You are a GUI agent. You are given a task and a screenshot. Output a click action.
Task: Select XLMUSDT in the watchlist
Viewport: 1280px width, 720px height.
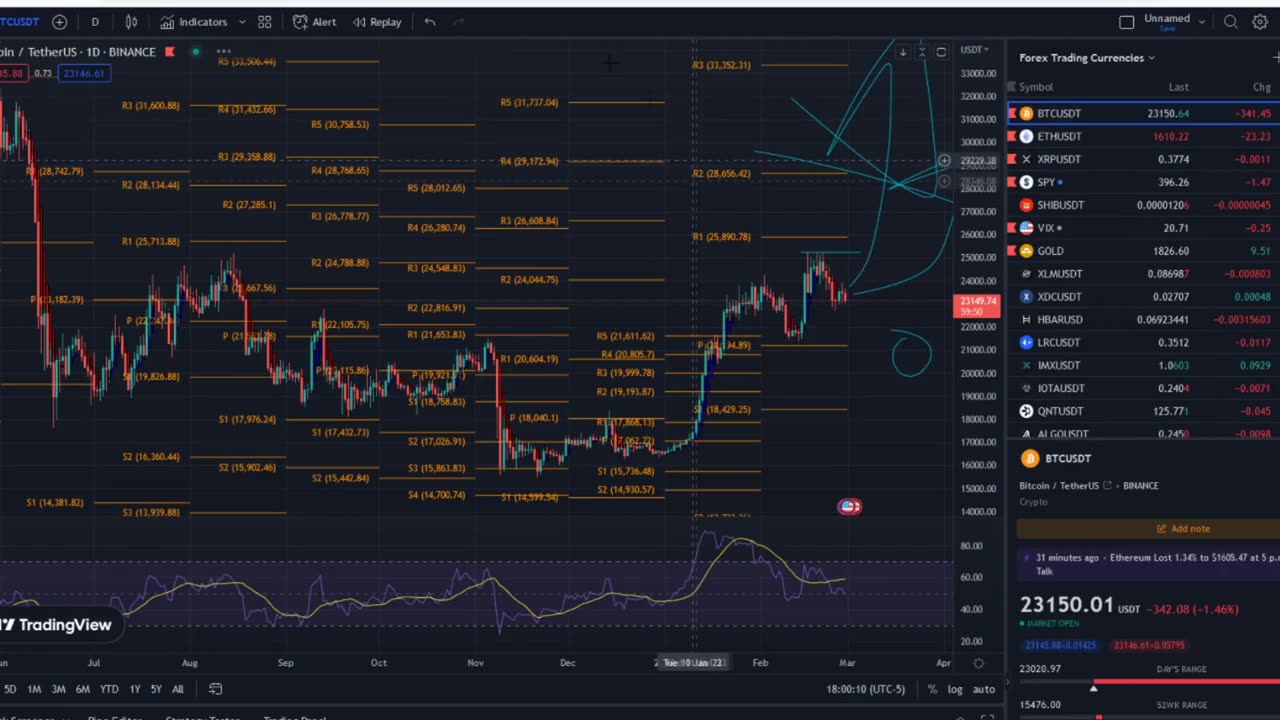pos(1144,274)
